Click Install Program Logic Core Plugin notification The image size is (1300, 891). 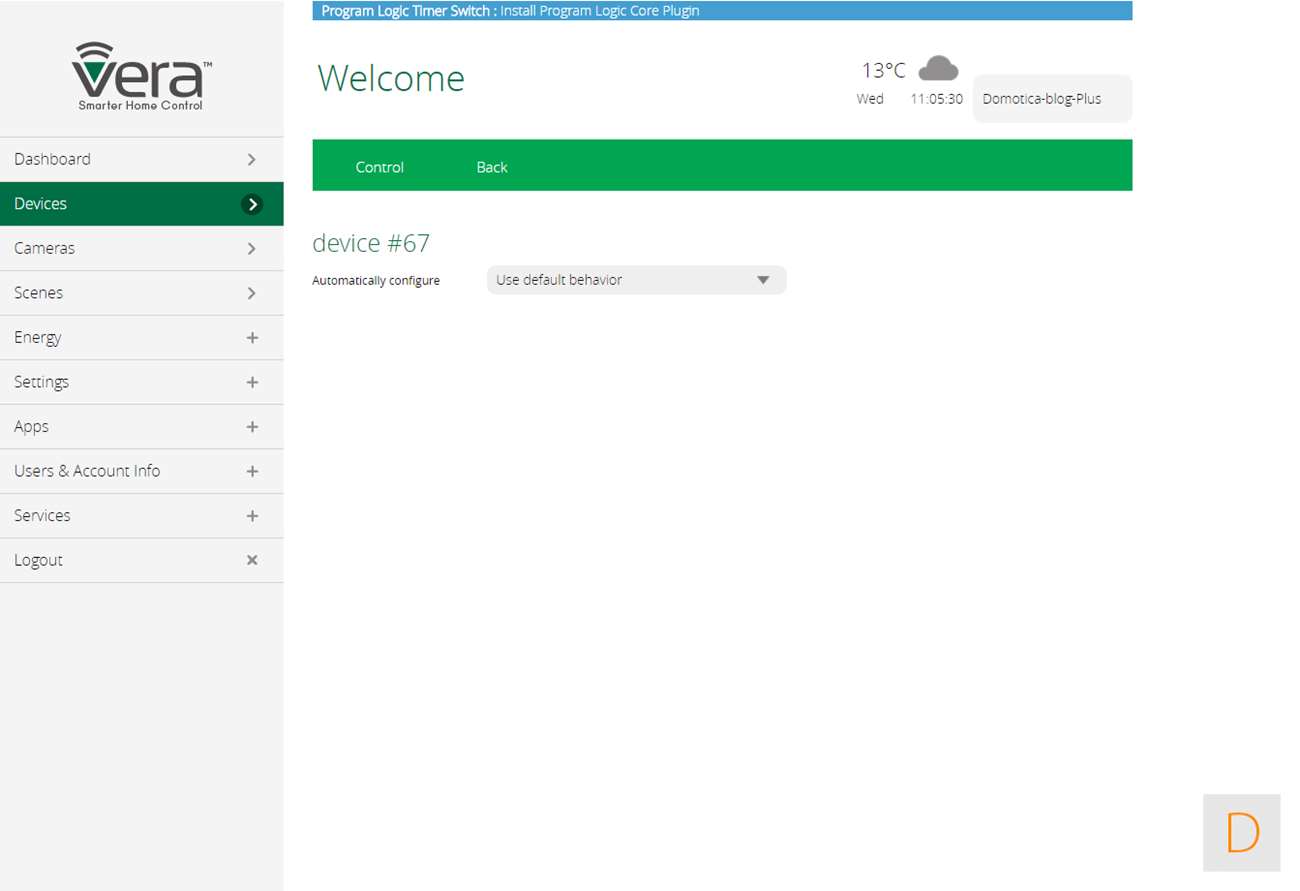599,11
